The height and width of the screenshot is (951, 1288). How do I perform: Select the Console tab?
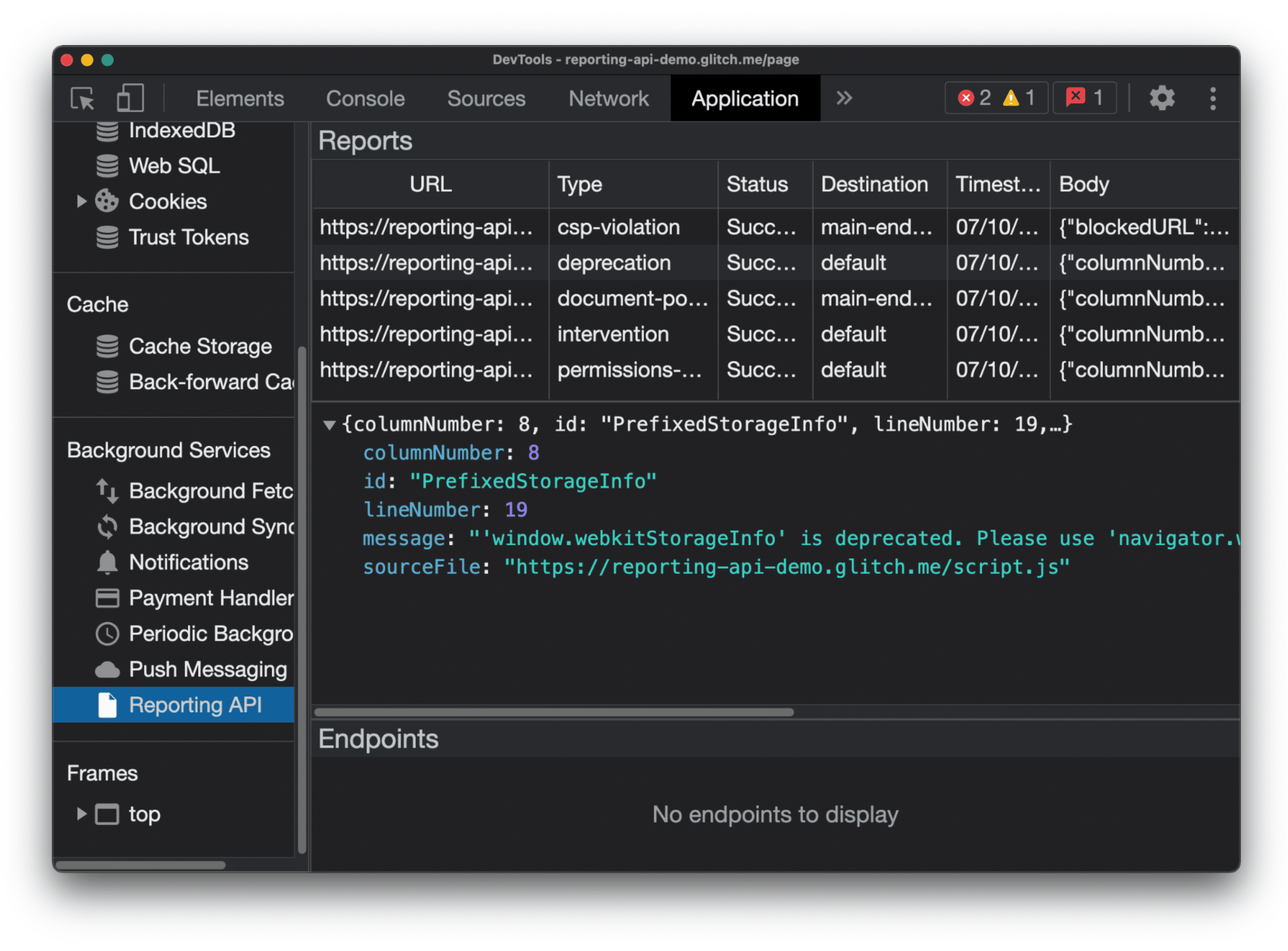tap(365, 97)
